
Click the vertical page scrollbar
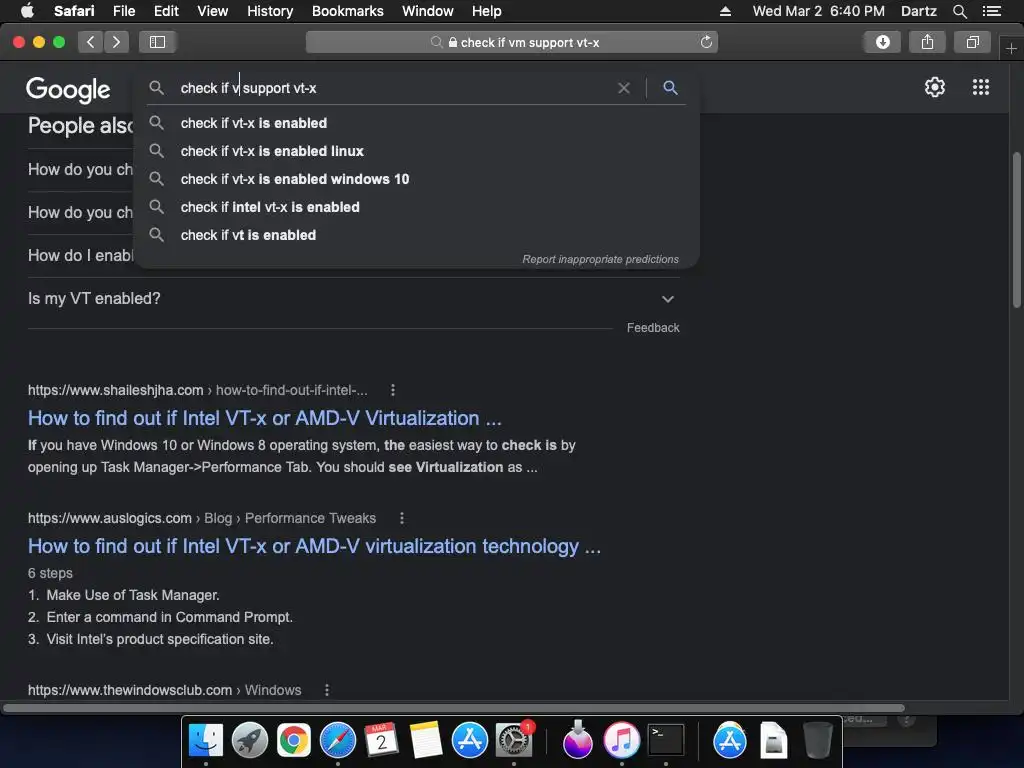[1017, 230]
